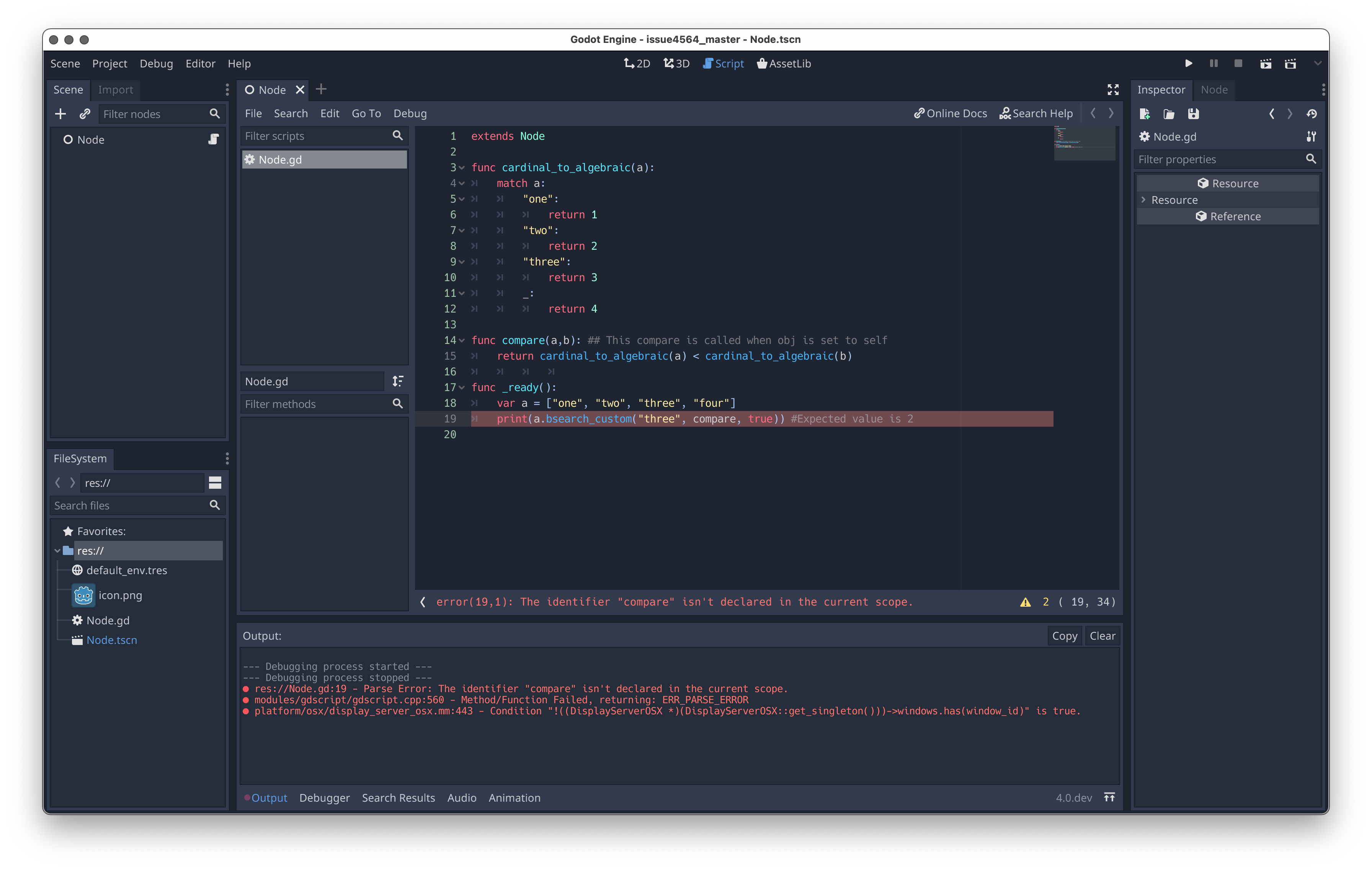Image resolution: width=1372 pixels, height=871 pixels.
Task: Open a file with the folder icon in Inspector
Action: (1169, 114)
